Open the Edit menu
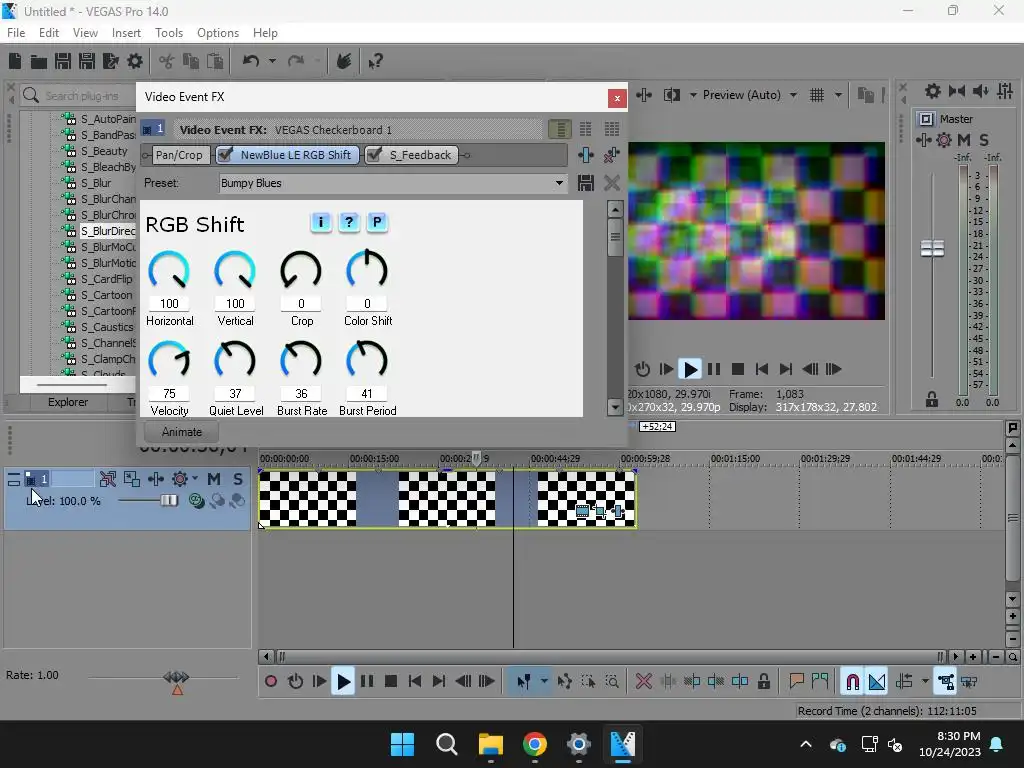The height and width of the screenshot is (768, 1024). (49, 33)
